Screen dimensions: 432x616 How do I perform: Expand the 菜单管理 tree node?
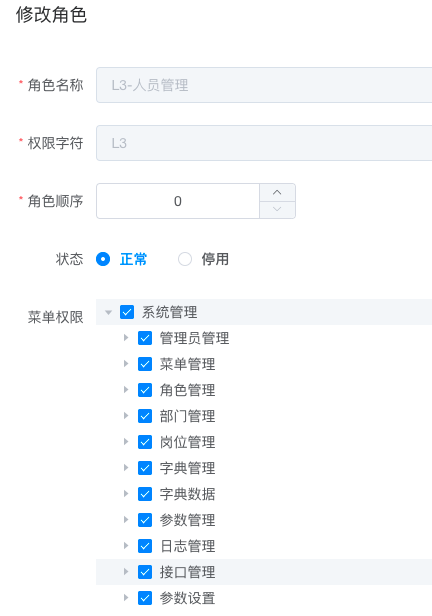tap(126, 364)
